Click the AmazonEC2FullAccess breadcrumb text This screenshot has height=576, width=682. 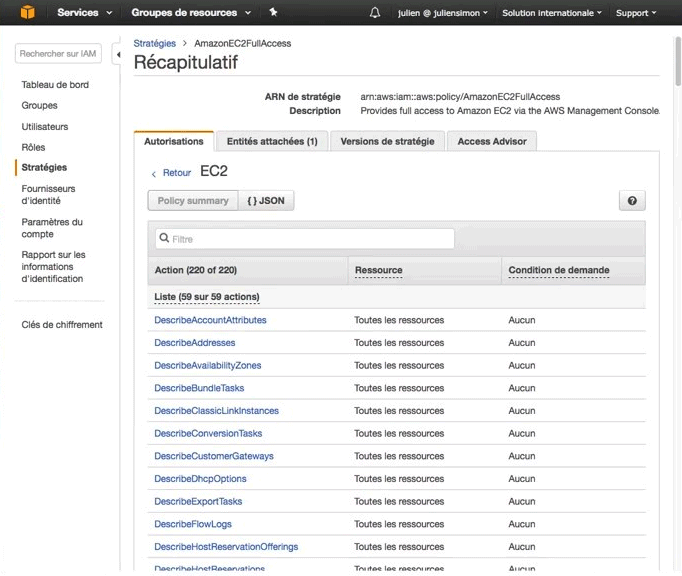pyautogui.click(x=242, y=44)
